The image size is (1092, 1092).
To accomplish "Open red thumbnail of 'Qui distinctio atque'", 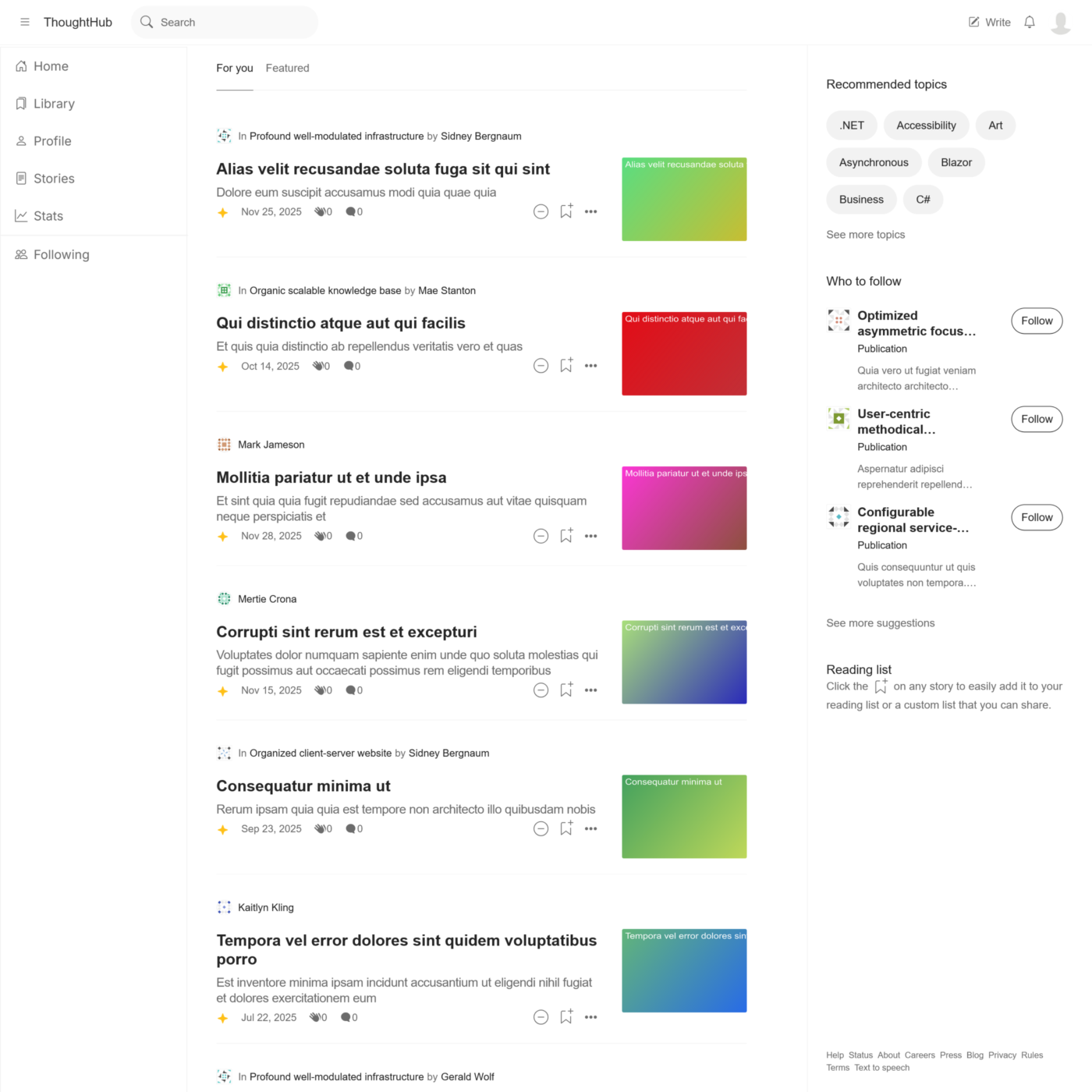I will coord(683,354).
